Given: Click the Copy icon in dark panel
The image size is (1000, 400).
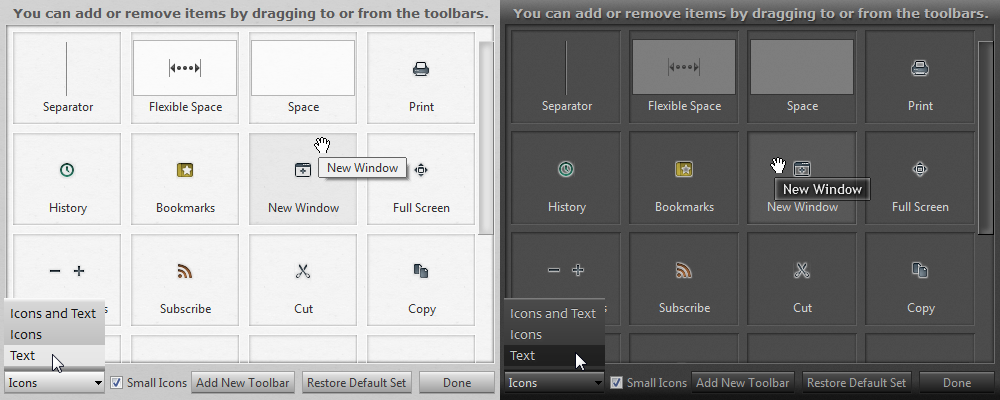Looking at the screenshot, I should pyautogui.click(x=920, y=270).
